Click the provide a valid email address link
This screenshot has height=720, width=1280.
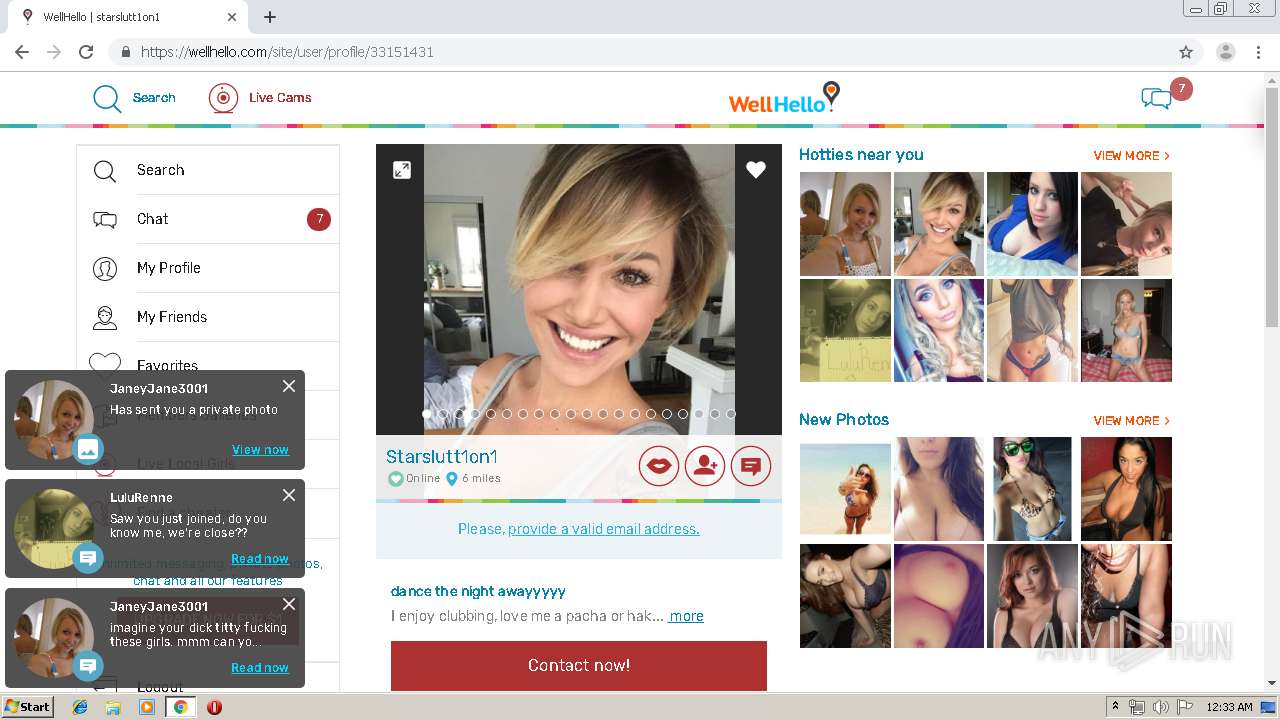pyautogui.click(x=604, y=529)
